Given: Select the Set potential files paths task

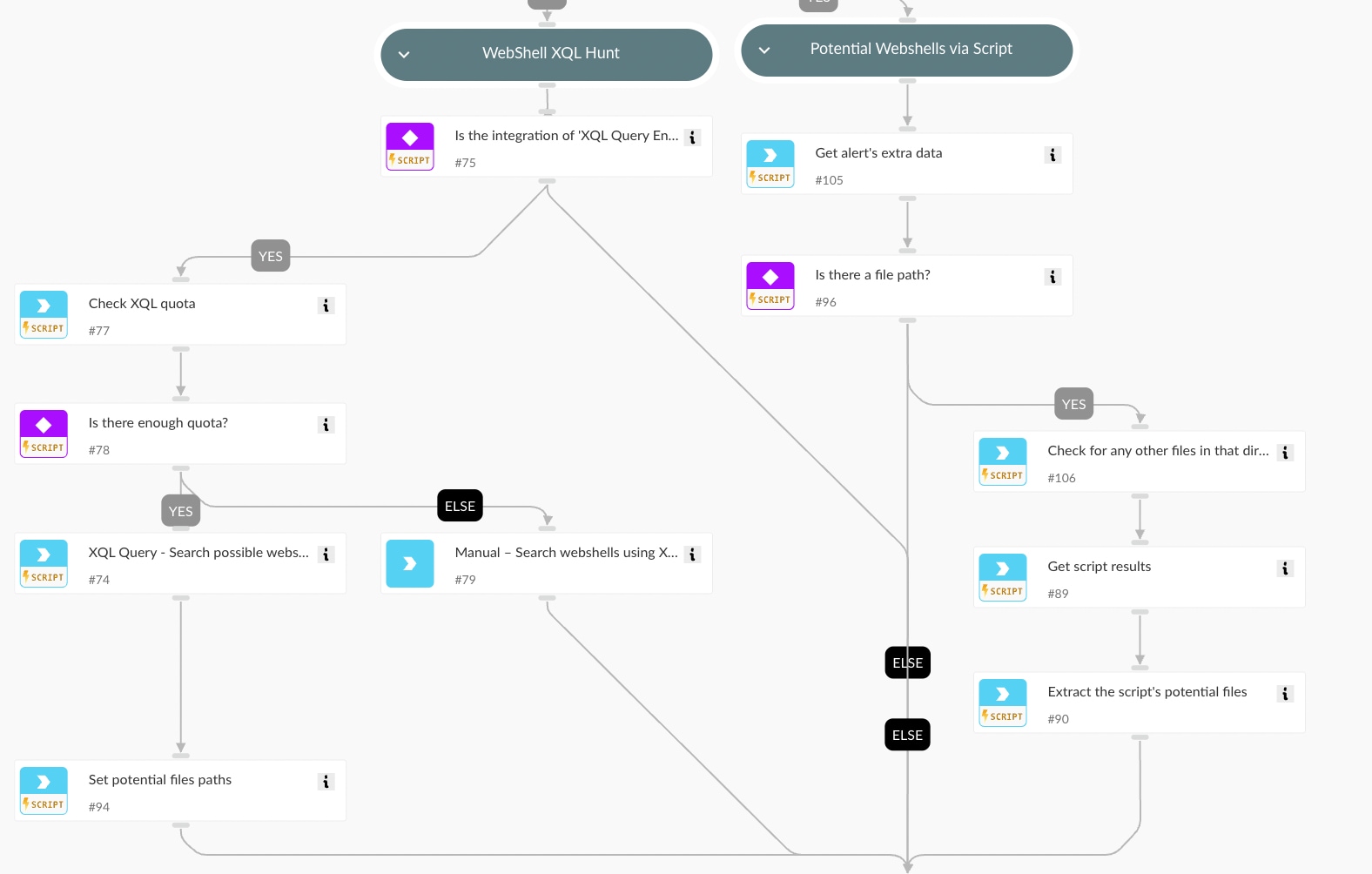Looking at the screenshot, I should [x=180, y=790].
